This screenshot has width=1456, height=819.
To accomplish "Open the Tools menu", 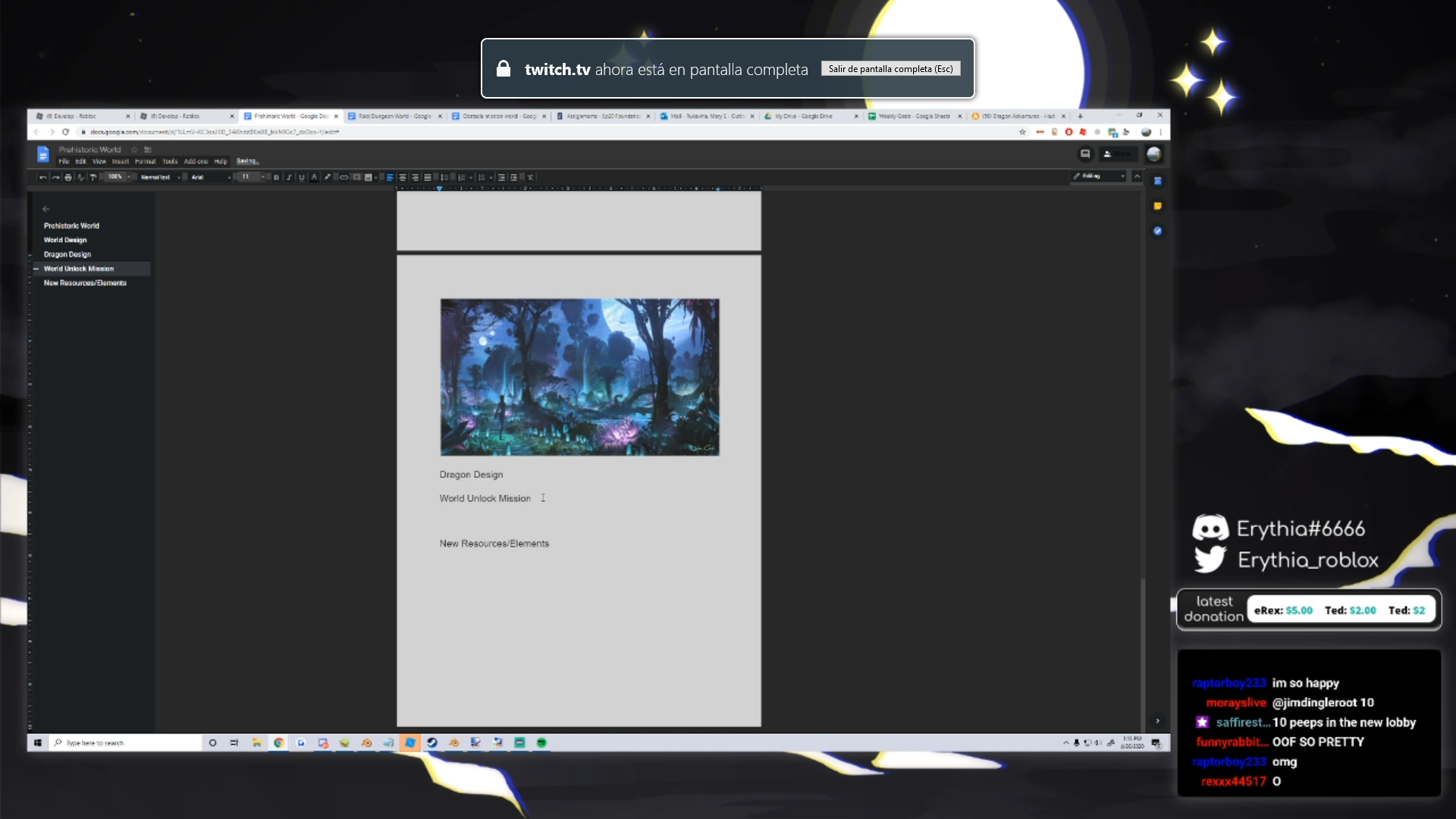I will pyautogui.click(x=170, y=162).
